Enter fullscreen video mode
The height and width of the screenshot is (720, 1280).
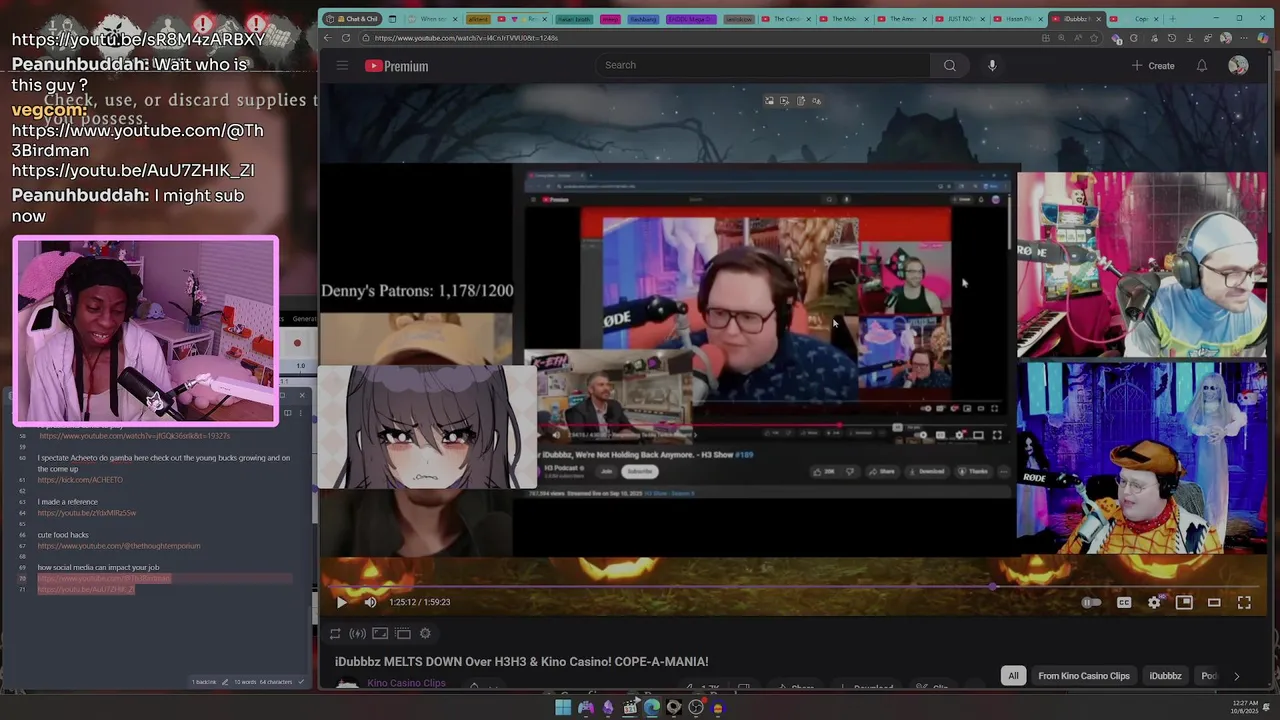coord(1244,602)
